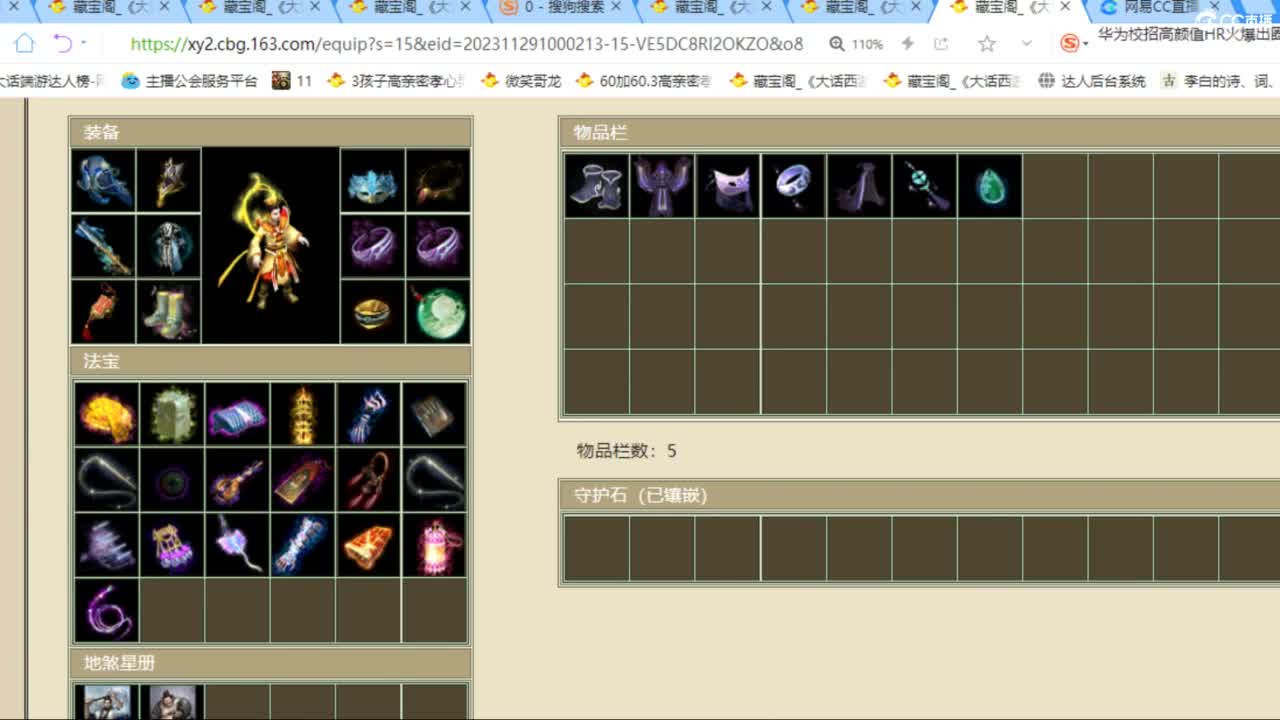Viewport: 1280px width, 720px height.
Task: Inspect the dark purple orb 法宝
Action: 172,480
